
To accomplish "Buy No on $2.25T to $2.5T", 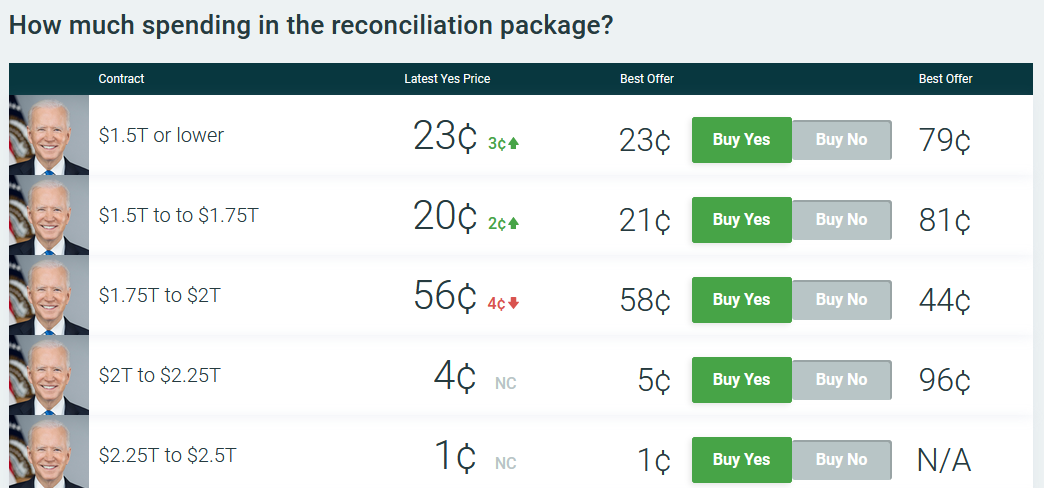I will tap(842, 459).
